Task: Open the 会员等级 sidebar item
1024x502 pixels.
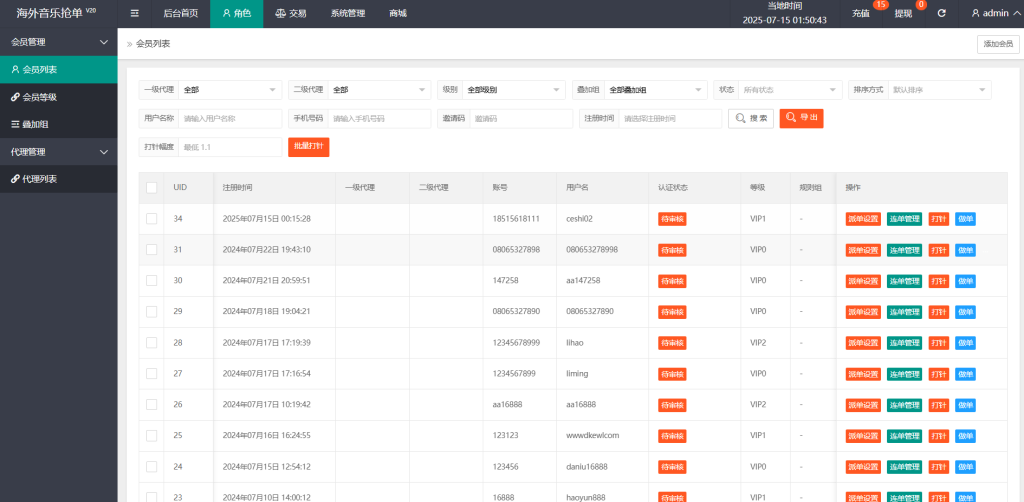Action: click(x=59, y=97)
